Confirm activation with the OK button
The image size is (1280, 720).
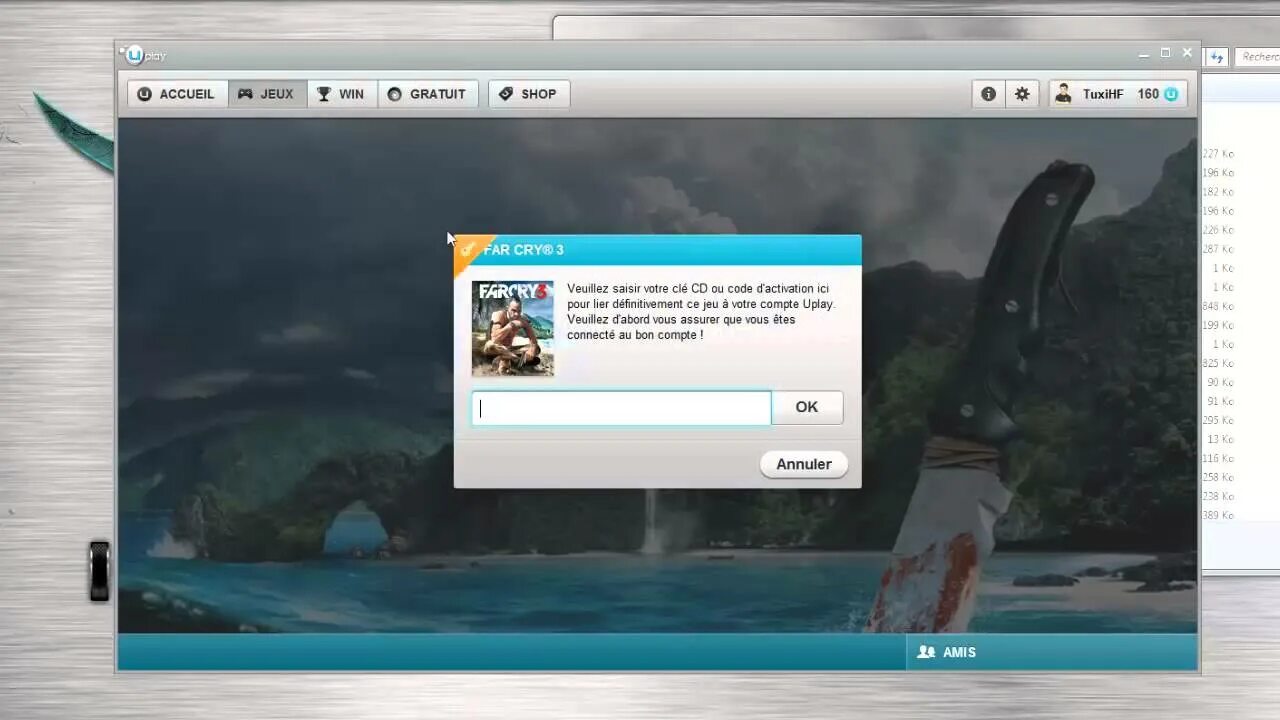[807, 407]
